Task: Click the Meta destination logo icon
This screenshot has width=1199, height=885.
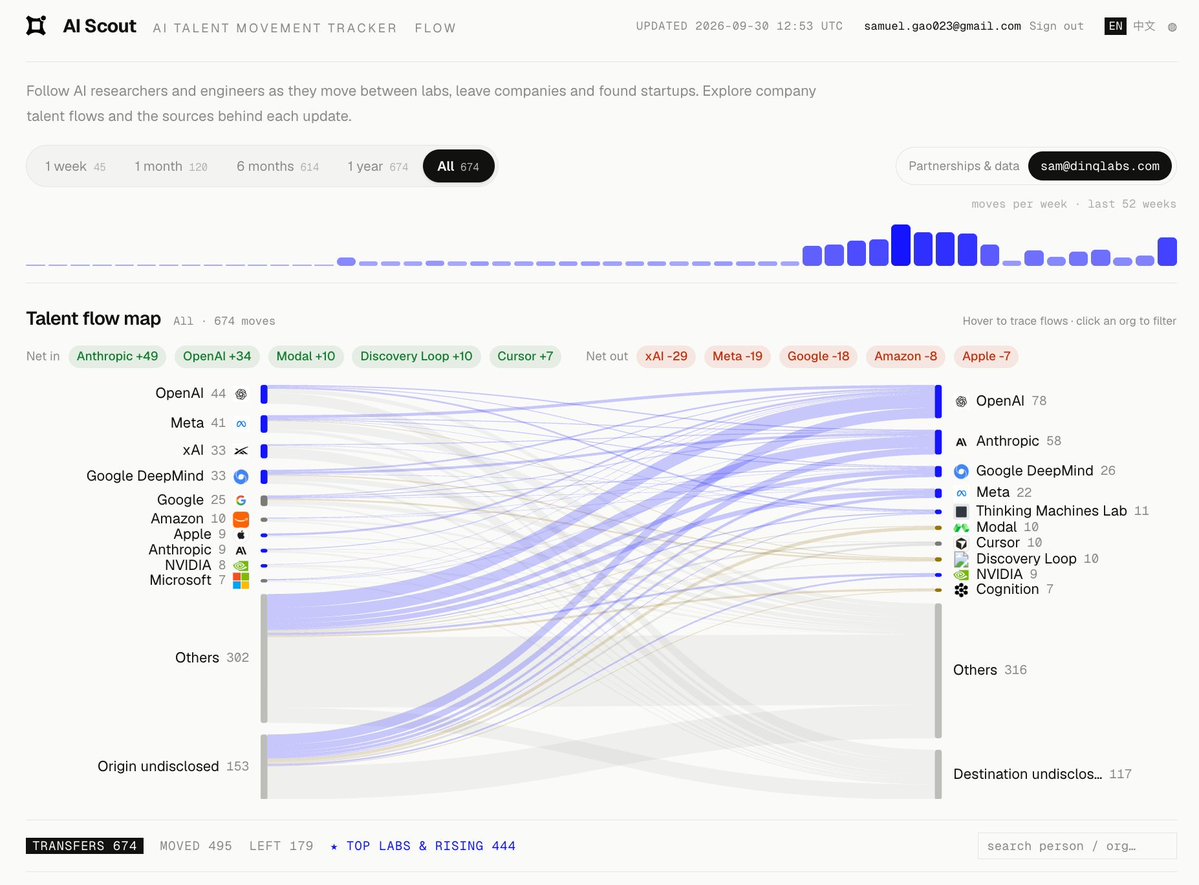Action: pos(961,493)
